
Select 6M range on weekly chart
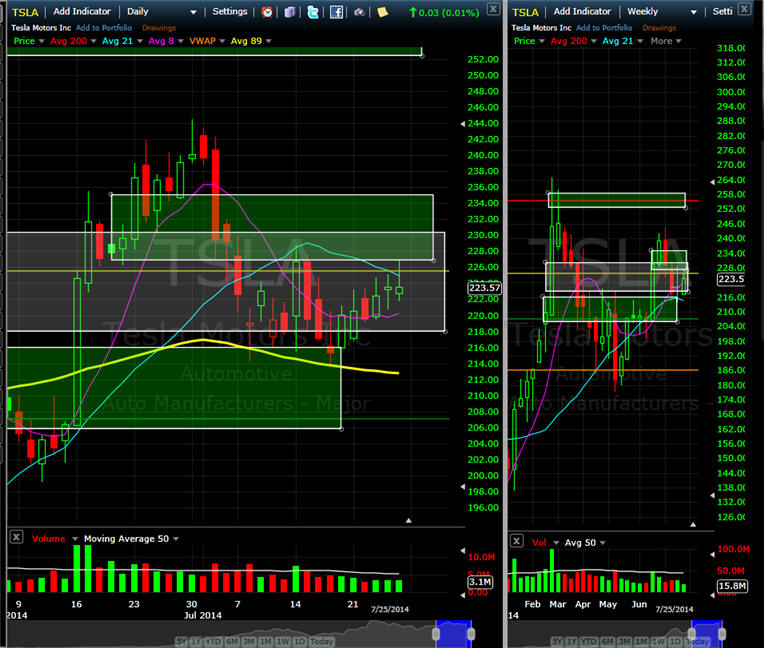click(x=607, y=641)
